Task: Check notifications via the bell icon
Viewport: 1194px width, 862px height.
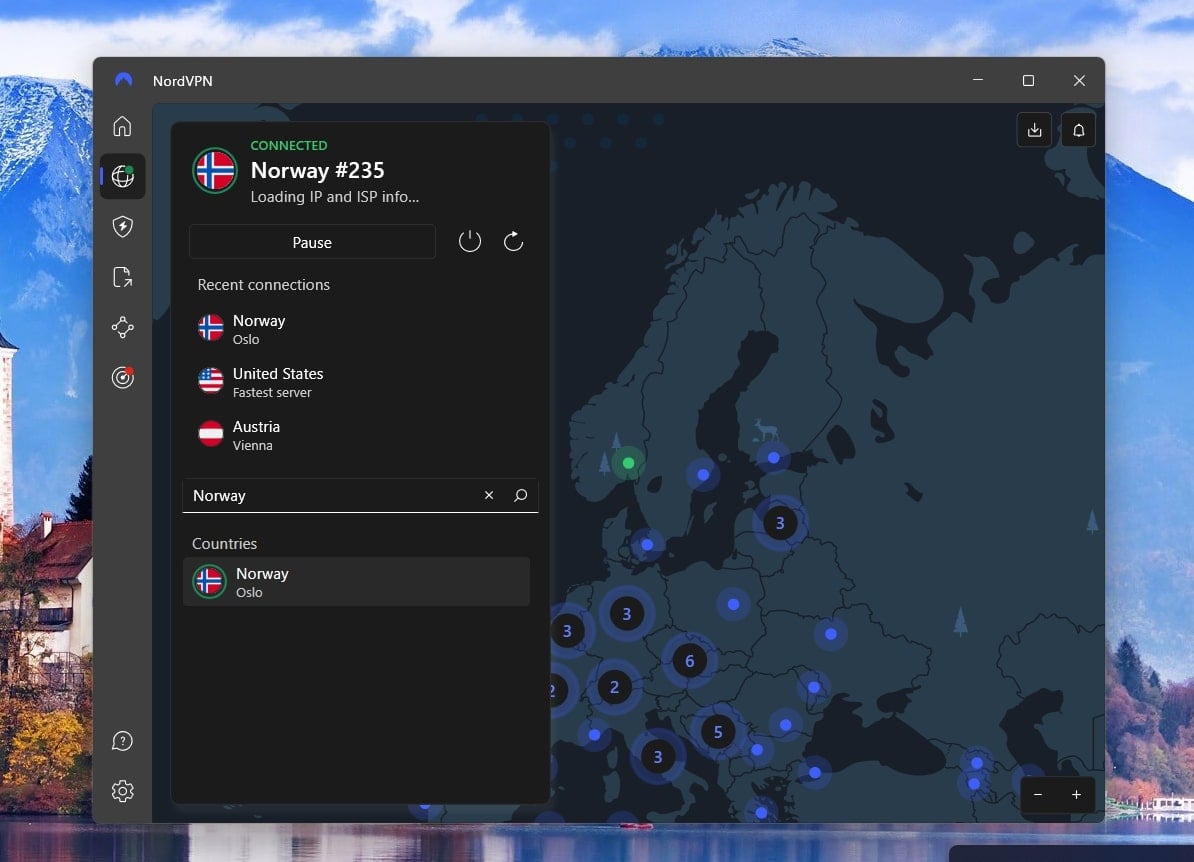Action: [1078, 129]
